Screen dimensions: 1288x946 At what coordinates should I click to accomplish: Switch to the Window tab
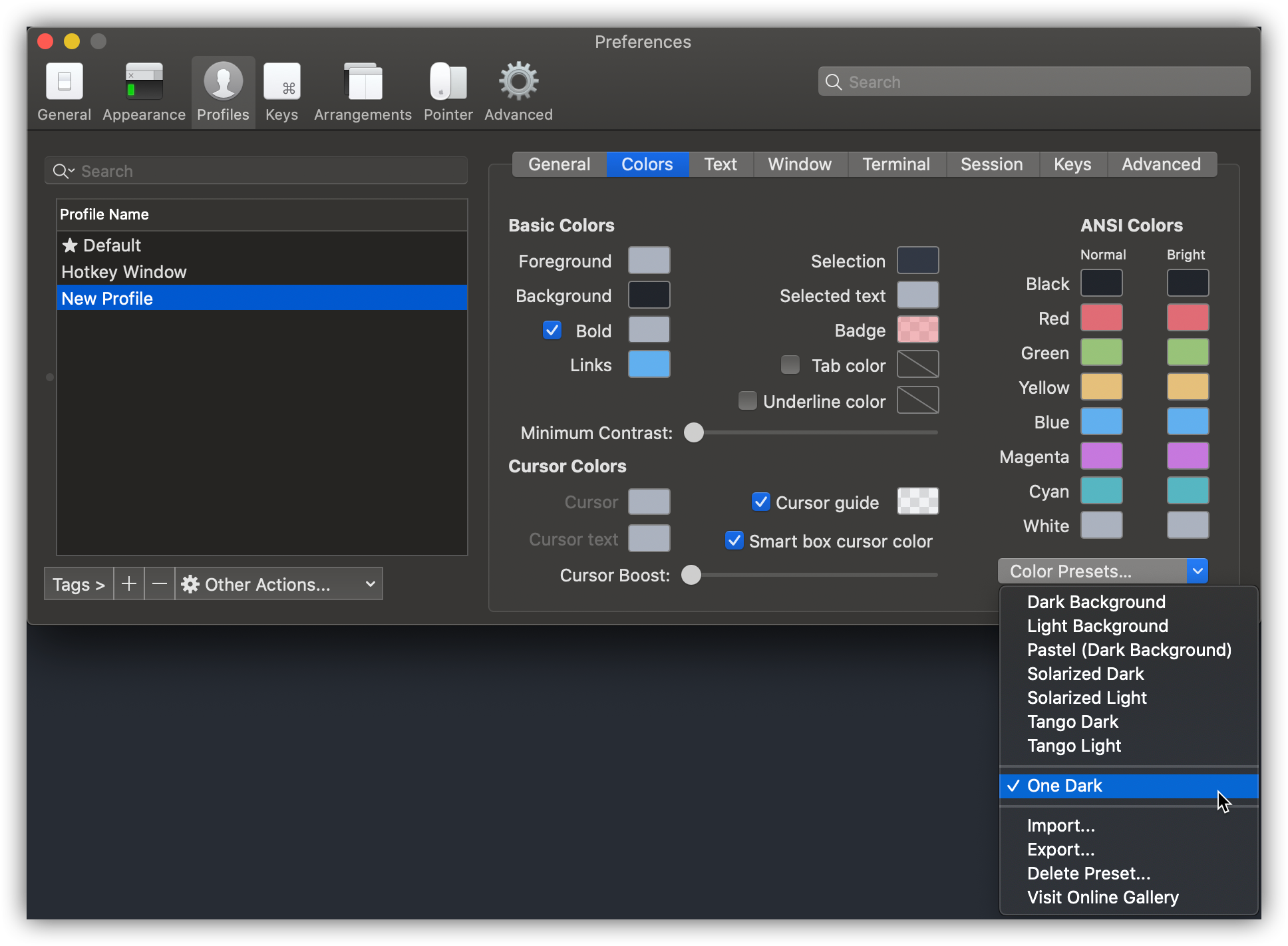(800, 164)
